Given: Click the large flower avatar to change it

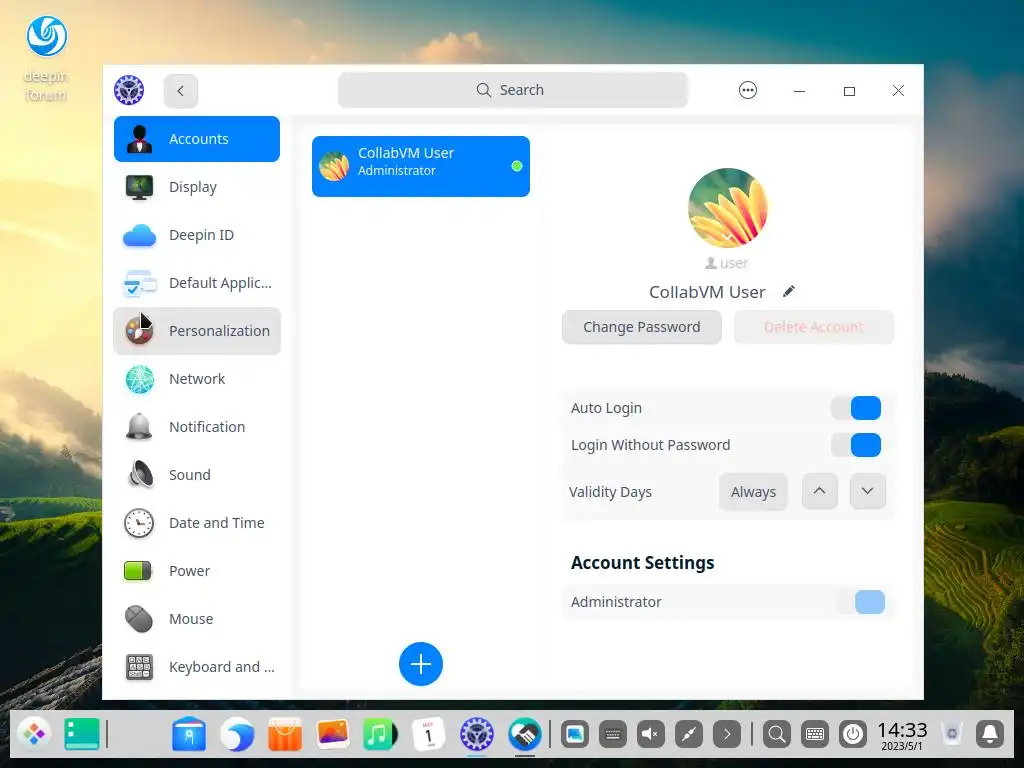Looking at the screenshot, I should click(728, 208).
